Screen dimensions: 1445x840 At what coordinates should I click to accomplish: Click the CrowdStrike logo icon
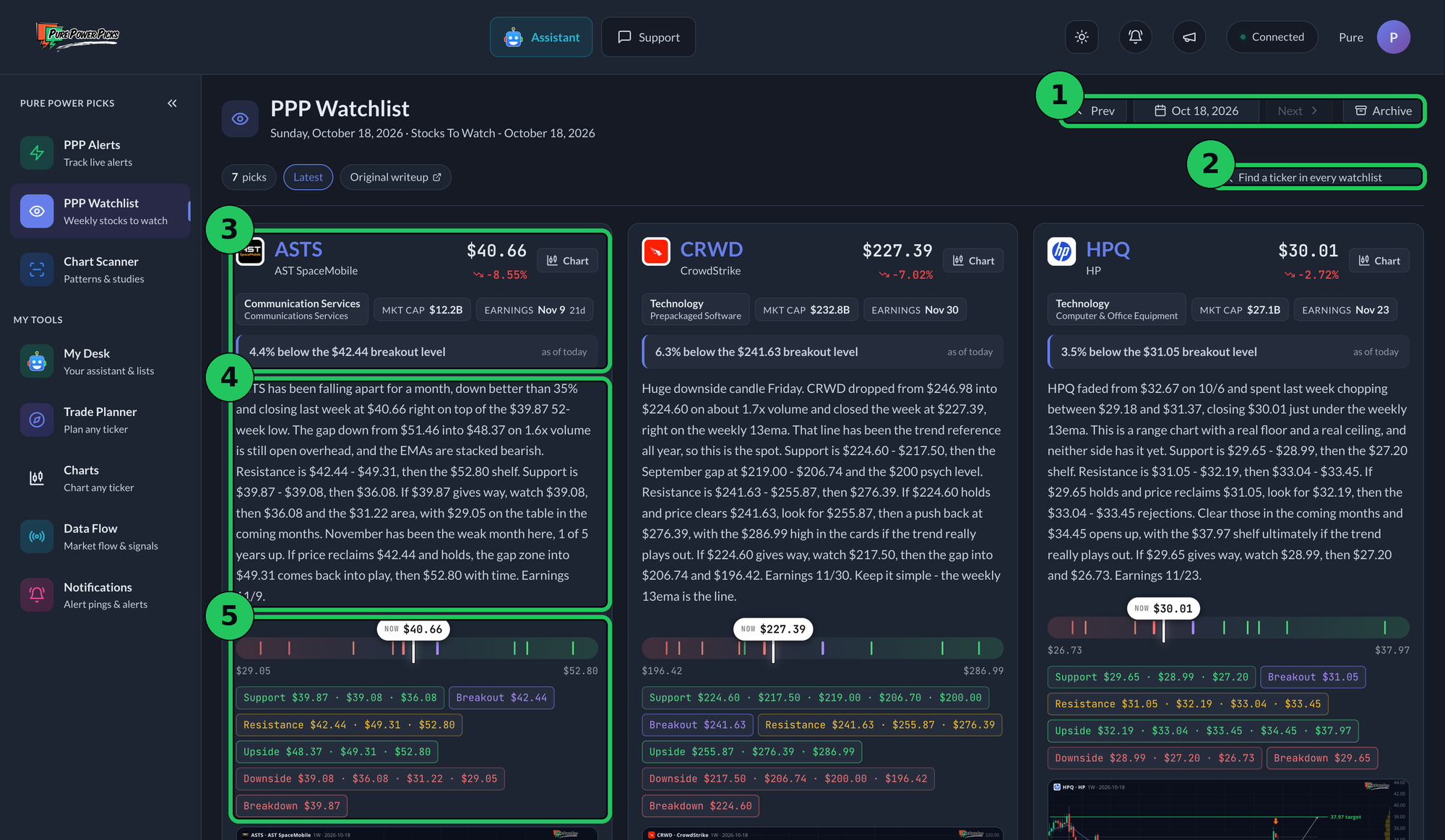[x=656, y=251]
